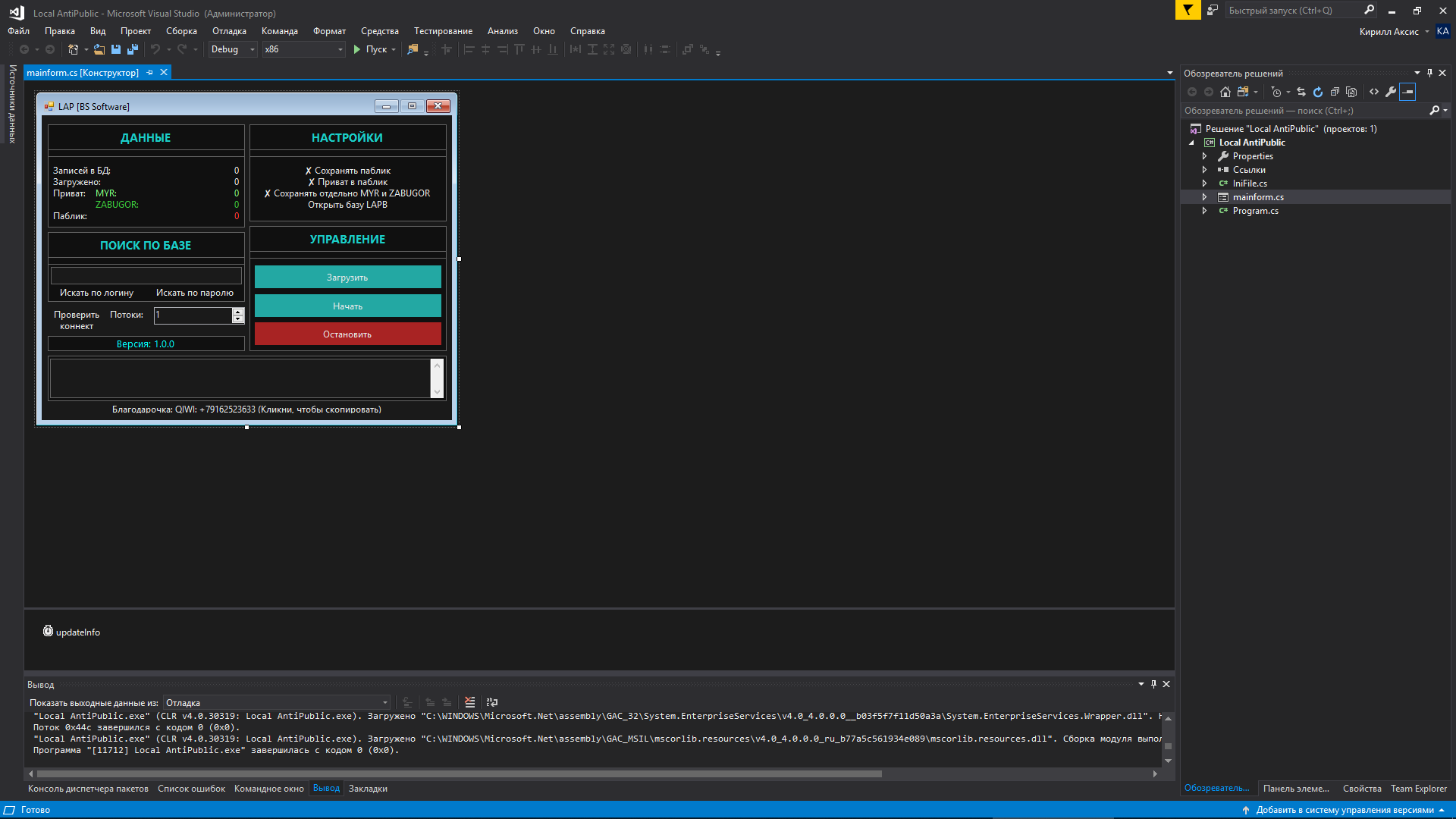Image resolution: width=1456 pixels, height=819 pixels.
Task: Click the Find in Files toolbar icon
Action: pyautogui.click(x=413, y=49)
